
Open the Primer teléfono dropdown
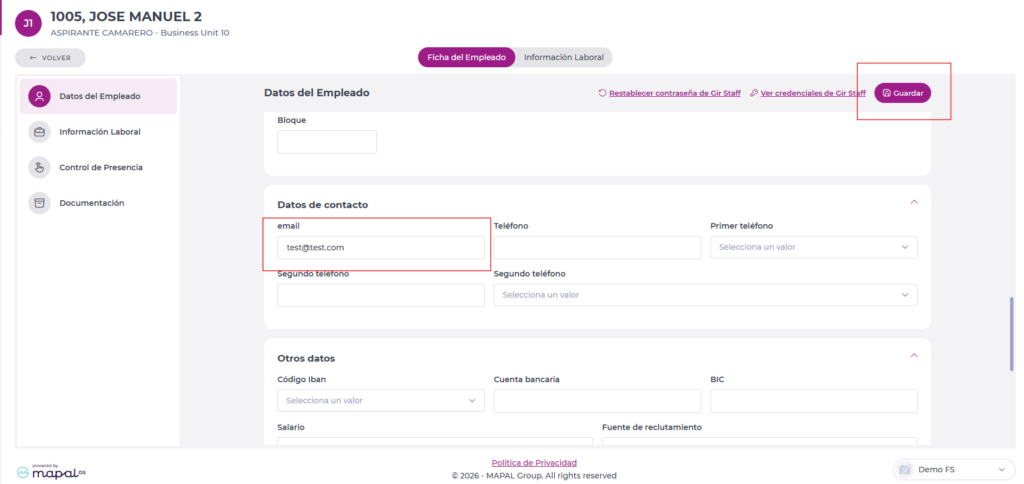click(x=813, y=247)
